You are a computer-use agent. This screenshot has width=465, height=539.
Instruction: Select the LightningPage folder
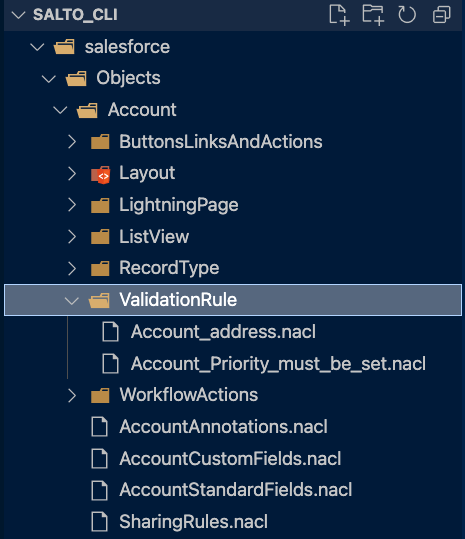[233, 205]
